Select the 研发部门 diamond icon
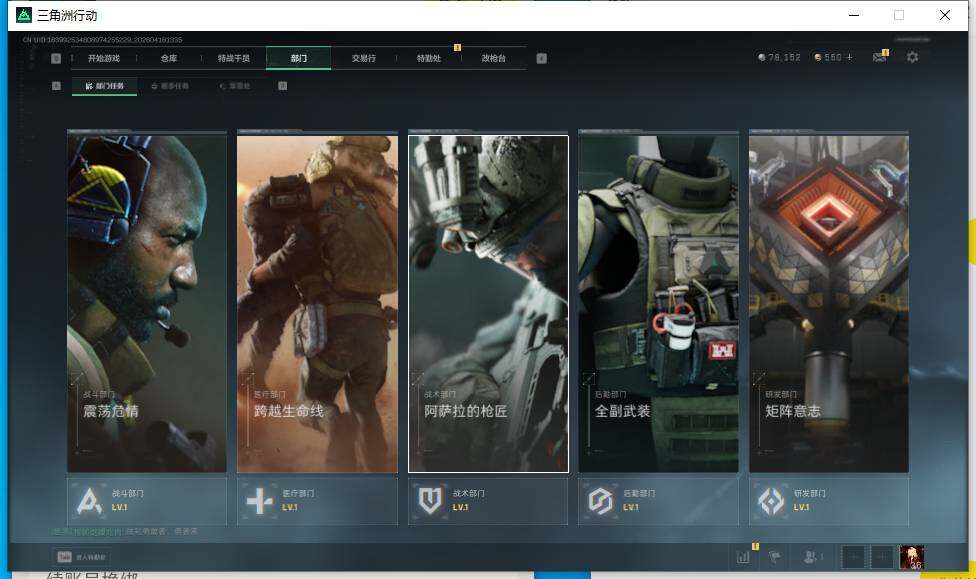Image resolution: width=976 pixels, height=579 pixels. point(771,500)
